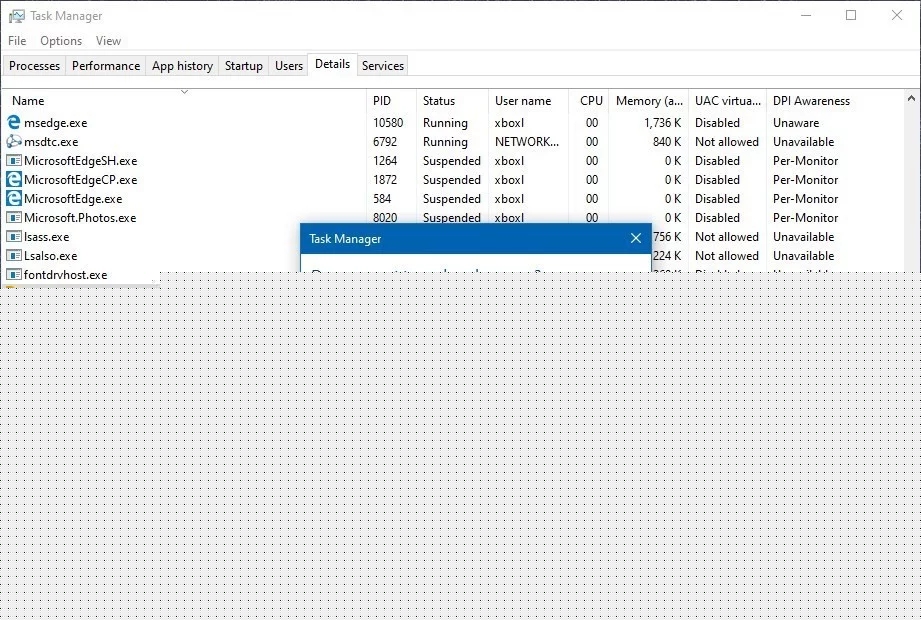Click the NETWORK... user name cell

pyautogui.click(x=527, y=141)
